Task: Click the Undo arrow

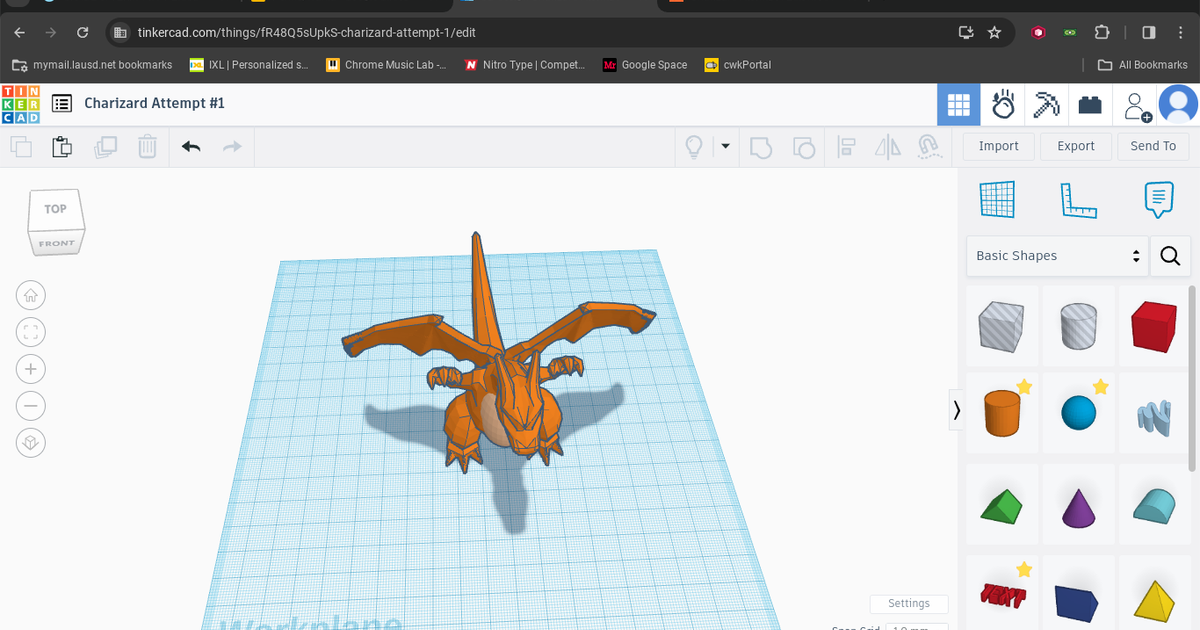Action: [190, 146]
